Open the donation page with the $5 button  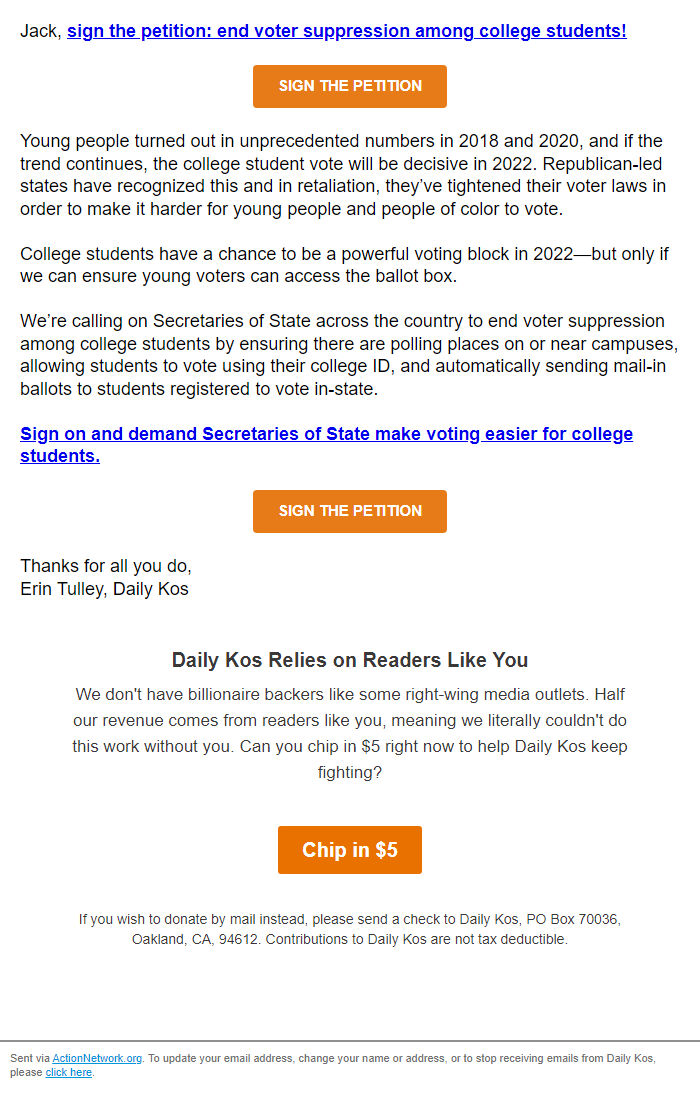click(x=349, y=849)
